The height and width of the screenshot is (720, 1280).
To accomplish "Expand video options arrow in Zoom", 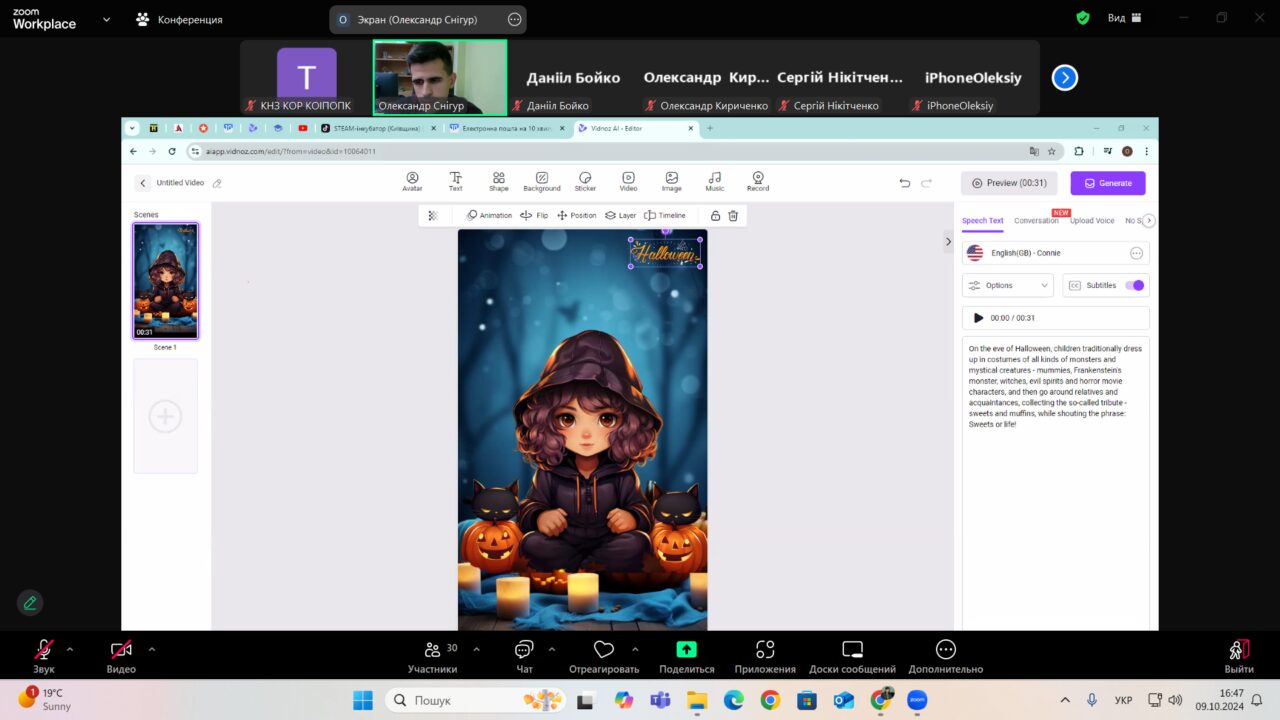I will tap(151, 649).
